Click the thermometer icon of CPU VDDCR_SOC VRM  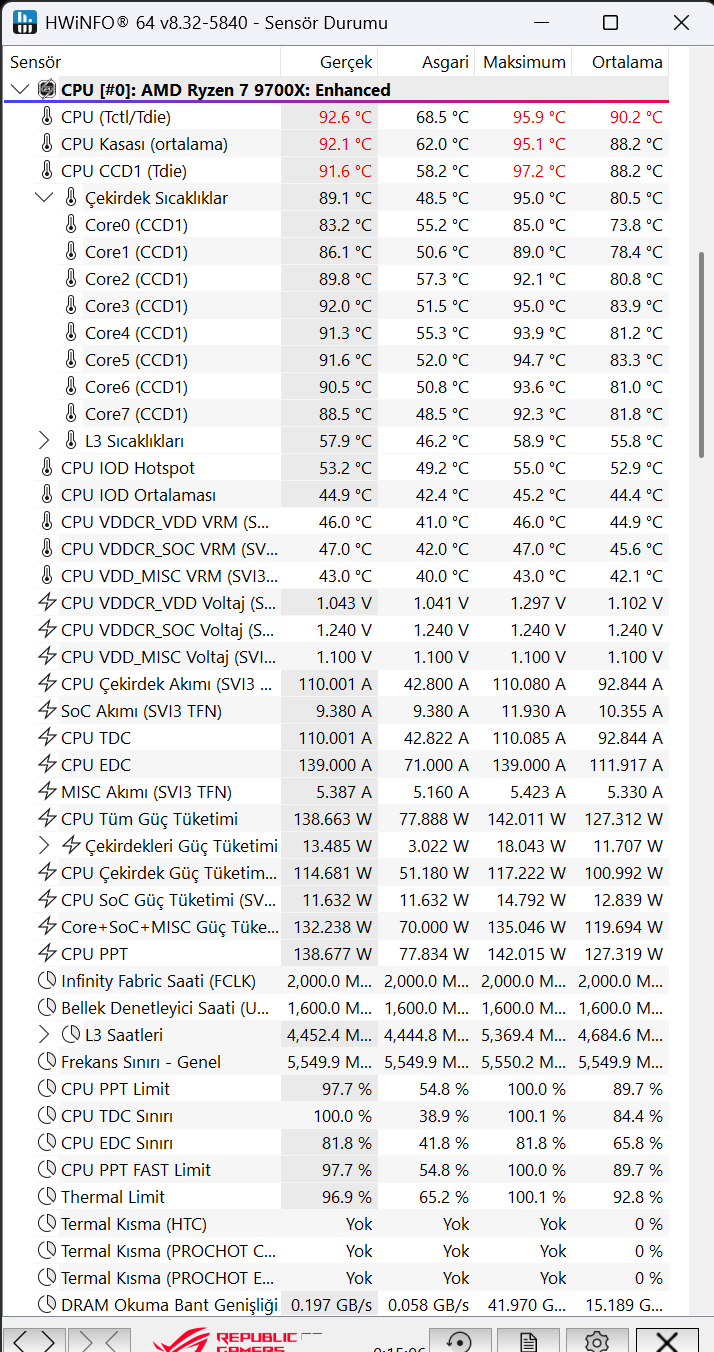47,549
